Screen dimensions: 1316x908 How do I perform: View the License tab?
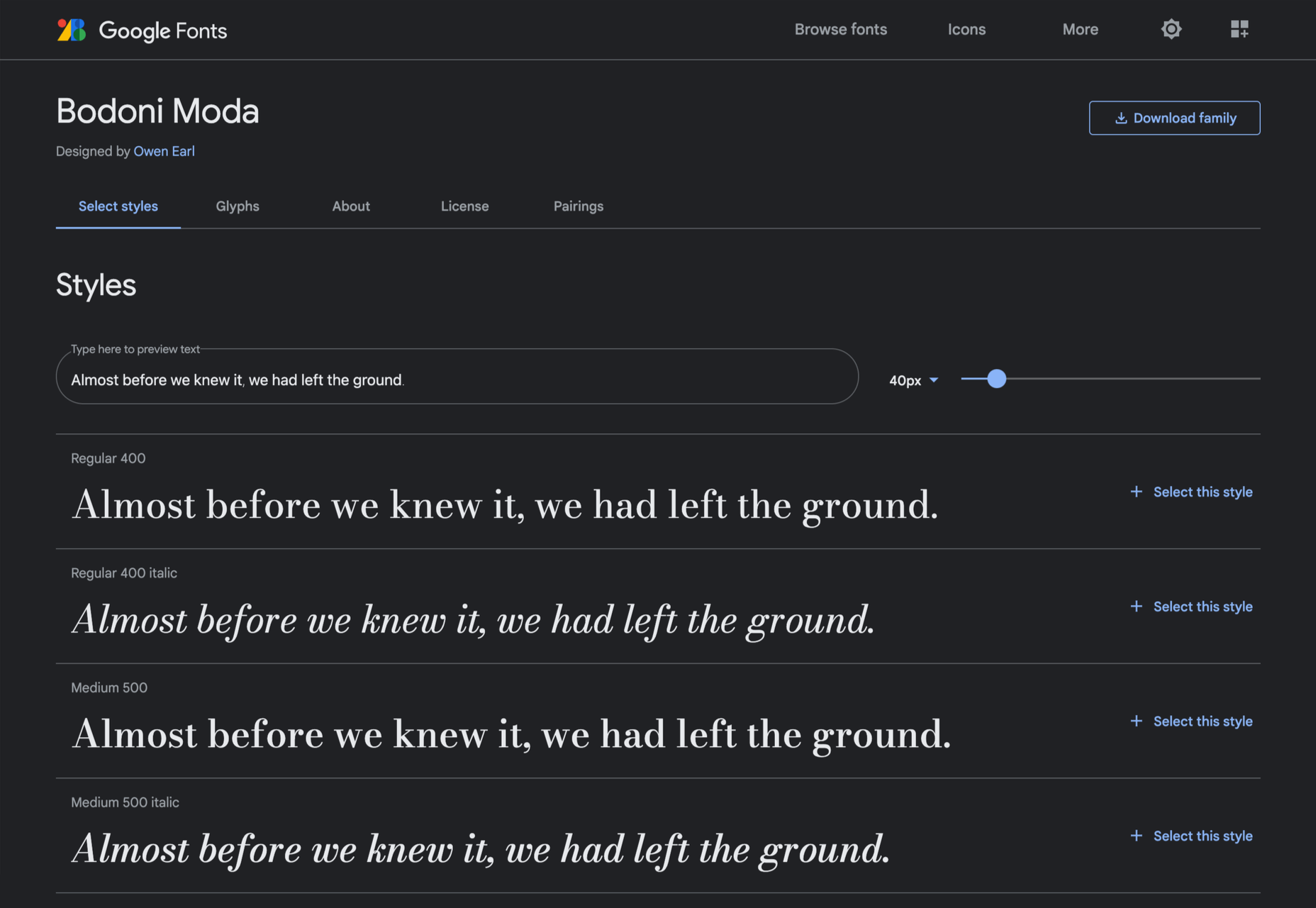464,206
